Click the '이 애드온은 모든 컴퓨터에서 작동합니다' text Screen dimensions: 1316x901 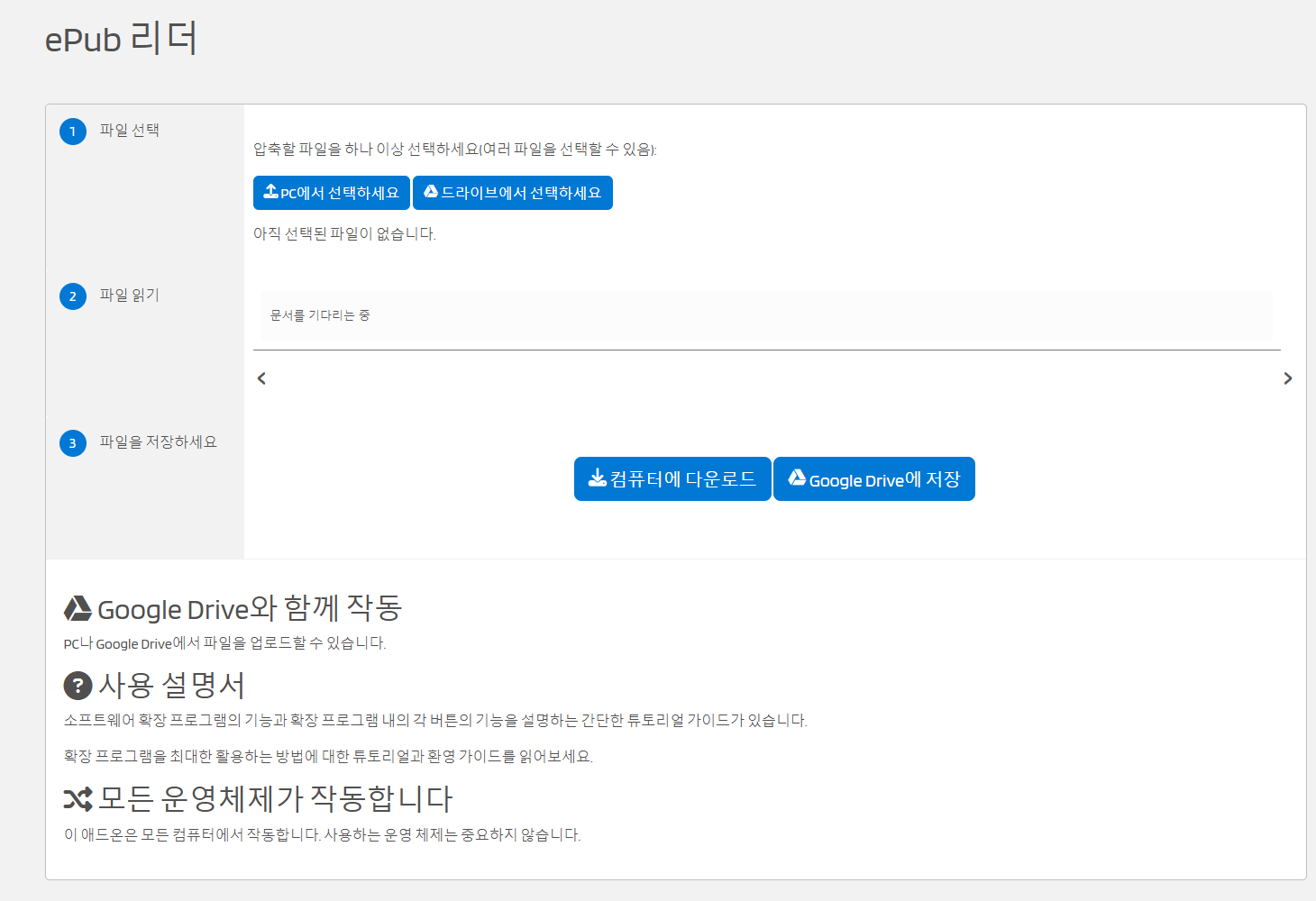pos(322,835)
